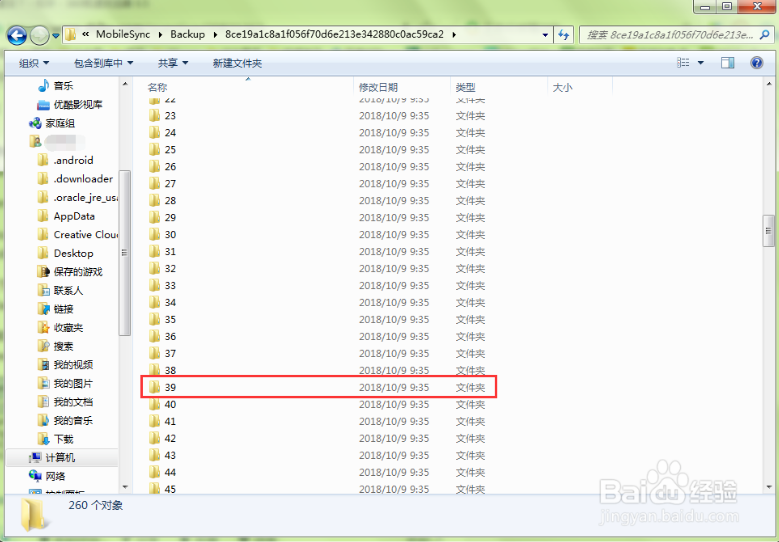The image size is (779, 542).
Task: Open 我的图片 folder in the sidebar
Action: 73,383
